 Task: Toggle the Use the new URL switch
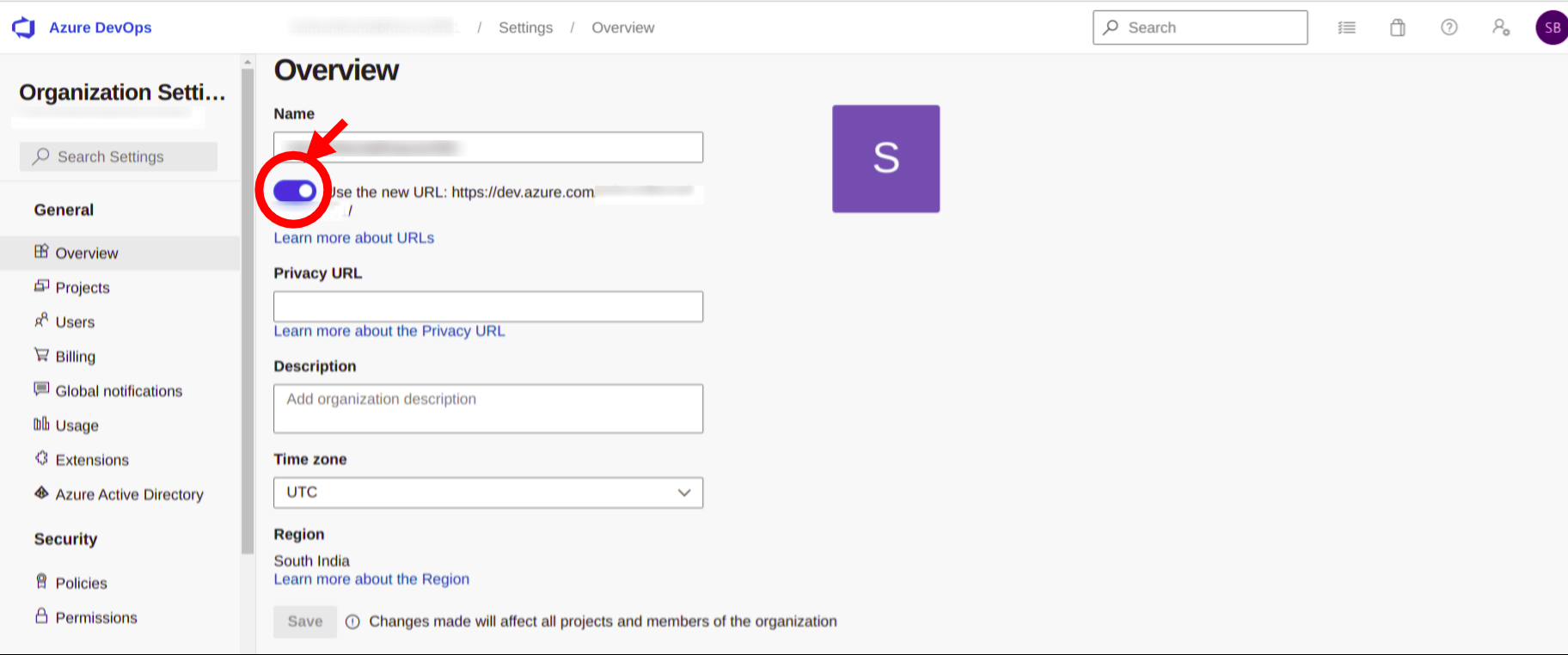[295, 191]
